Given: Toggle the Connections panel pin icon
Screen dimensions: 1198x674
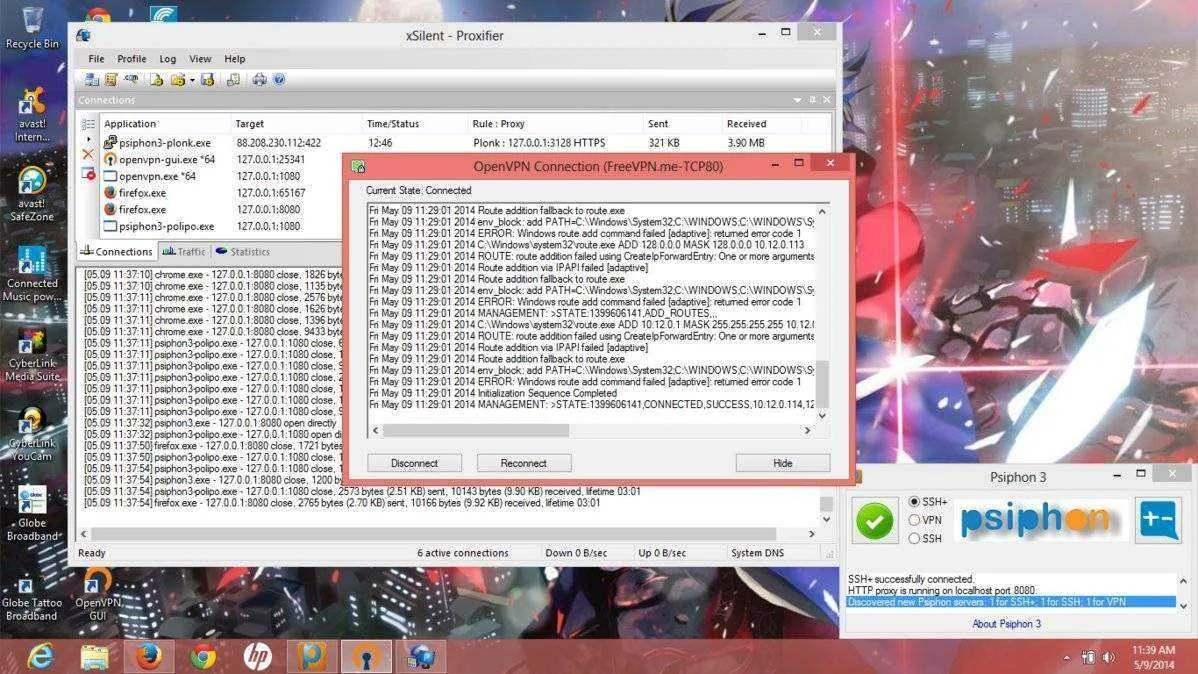Looking at the screenshot, I should [812, 100].
